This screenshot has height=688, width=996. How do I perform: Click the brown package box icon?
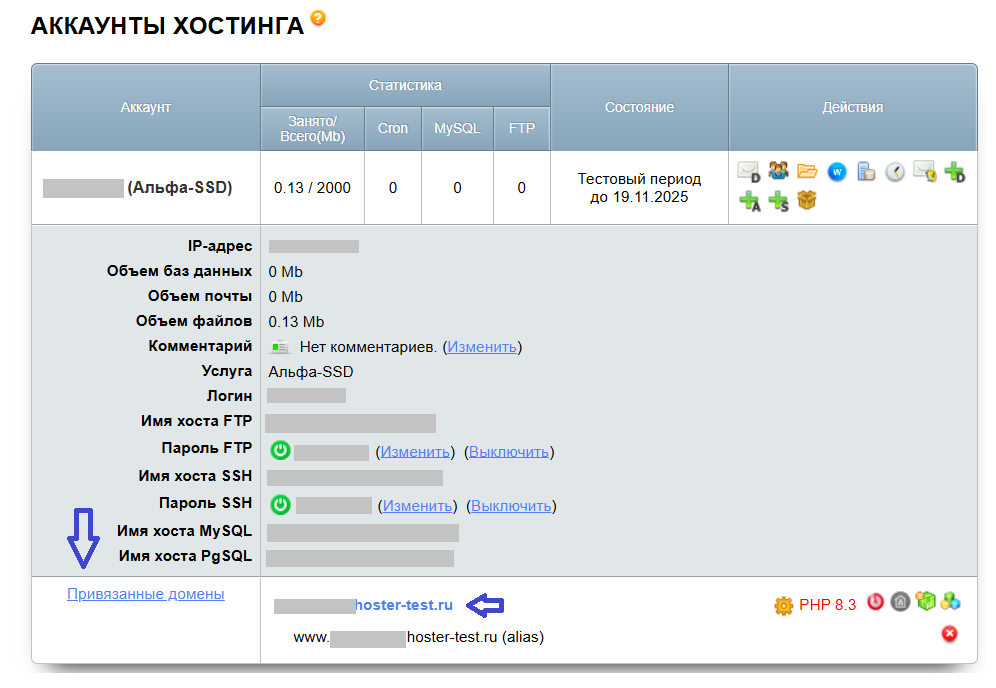coord(807,200)
